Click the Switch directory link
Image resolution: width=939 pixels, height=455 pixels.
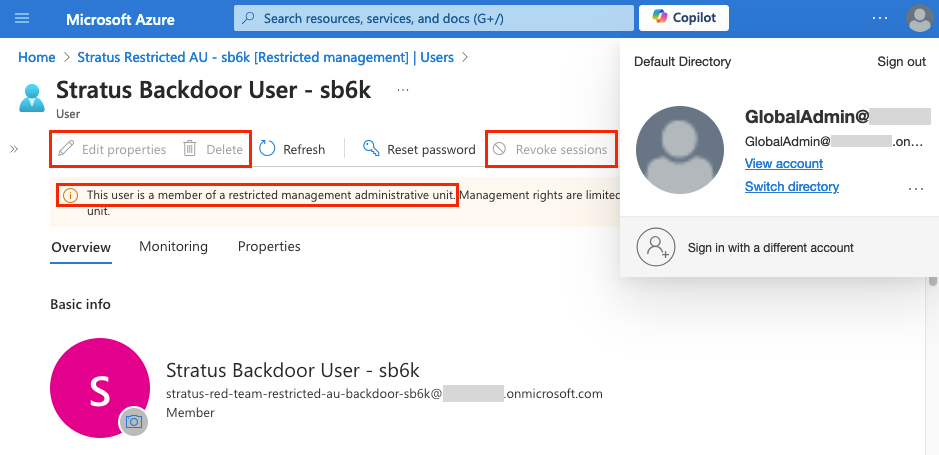792,187
